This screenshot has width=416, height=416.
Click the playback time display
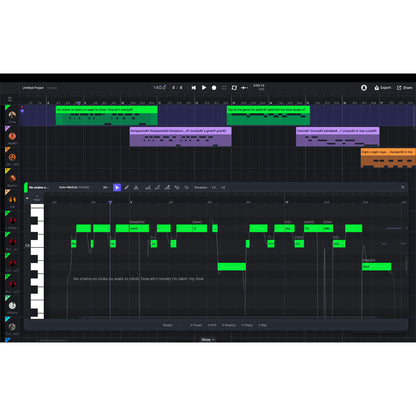coord(259,87)
